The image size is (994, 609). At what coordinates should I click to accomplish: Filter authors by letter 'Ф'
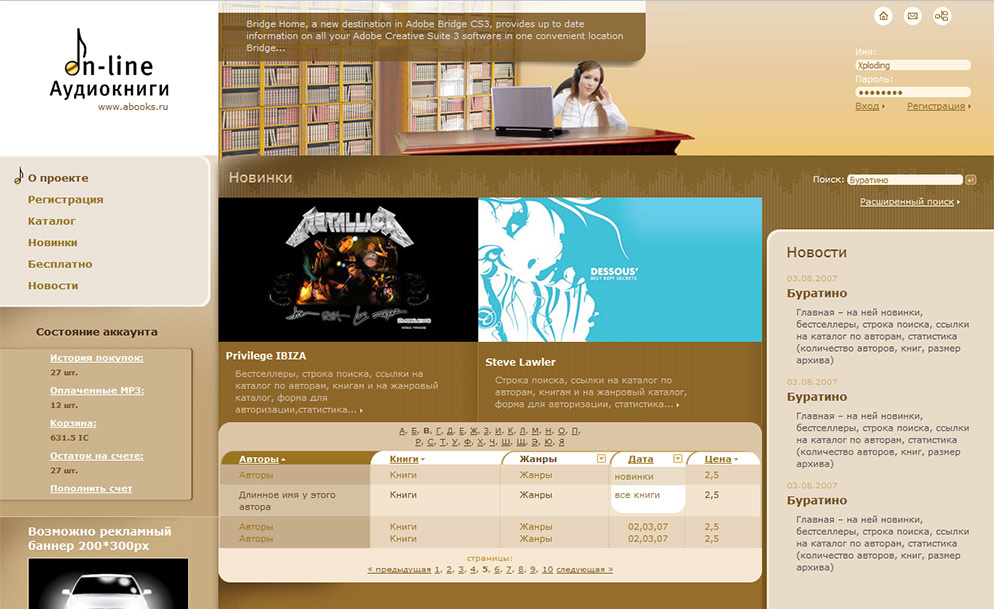(467, 442)
